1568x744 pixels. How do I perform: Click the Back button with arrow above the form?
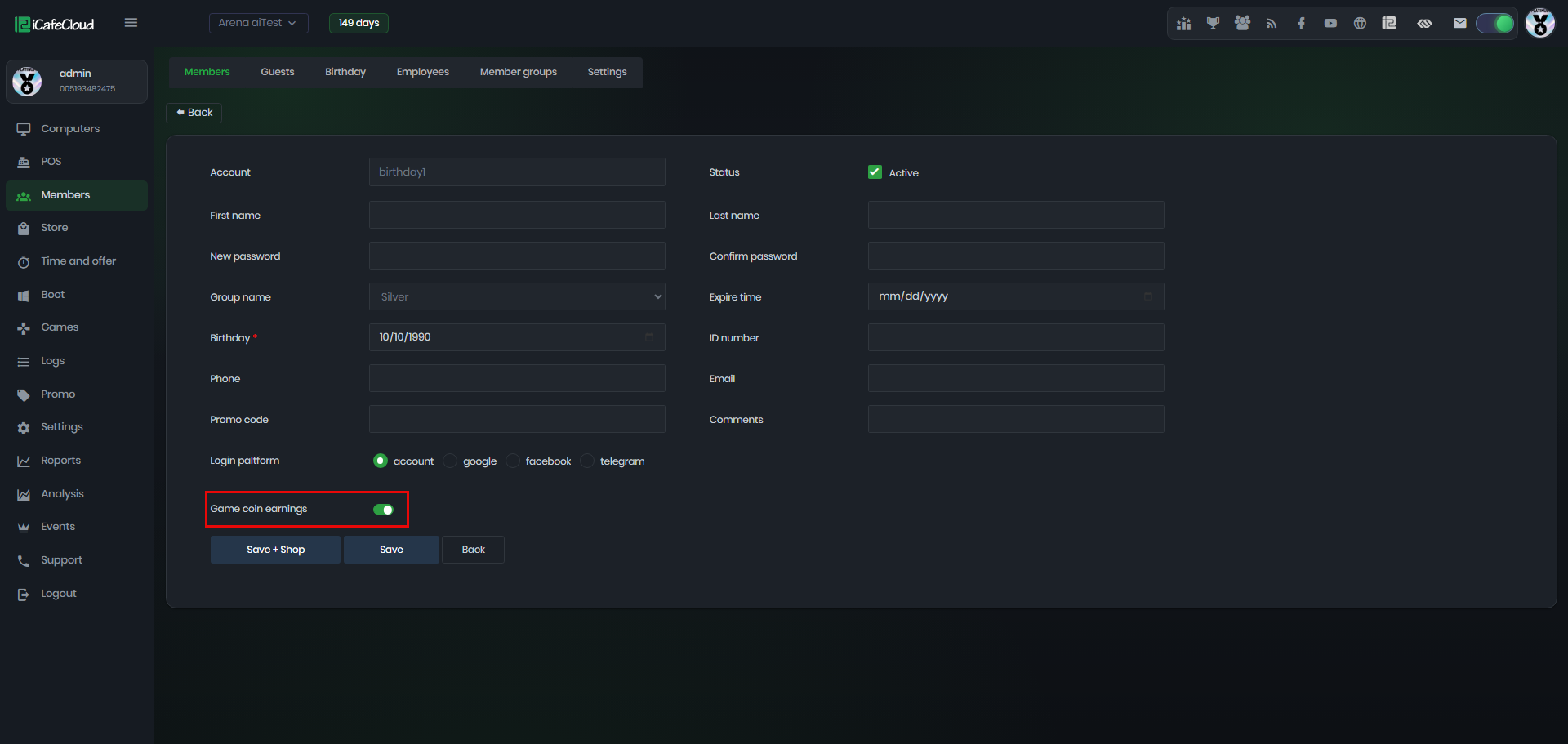(194, 113)
